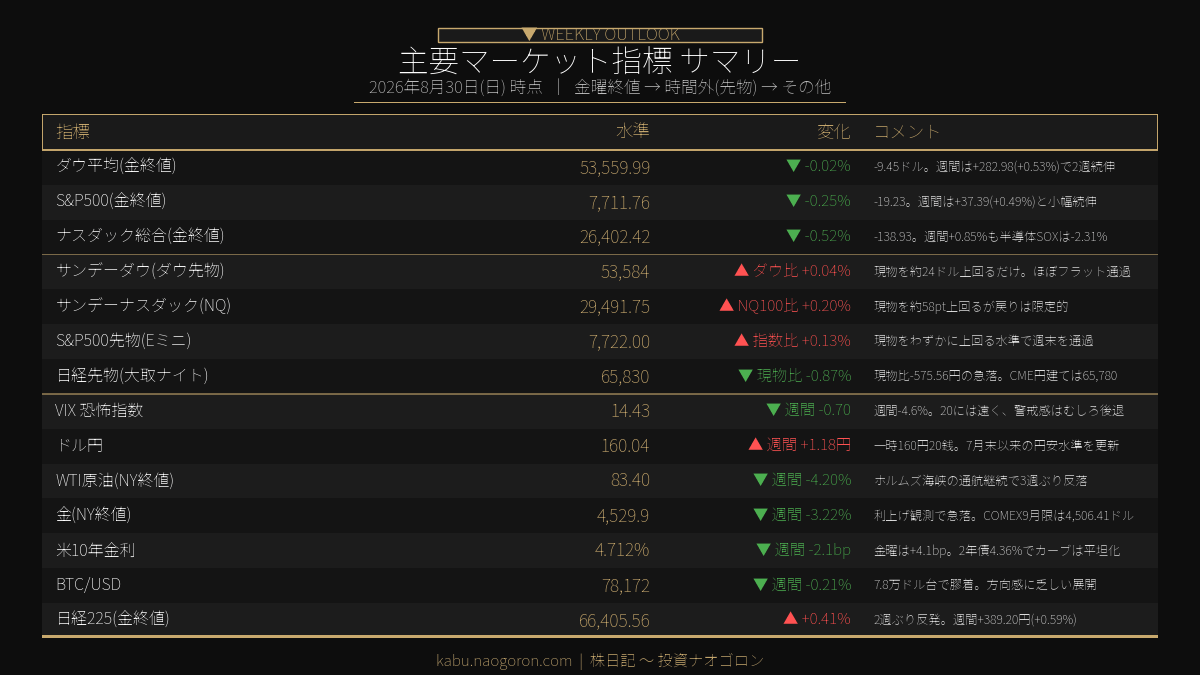Click the BTC/USD level 78,172

coord(626,584)
